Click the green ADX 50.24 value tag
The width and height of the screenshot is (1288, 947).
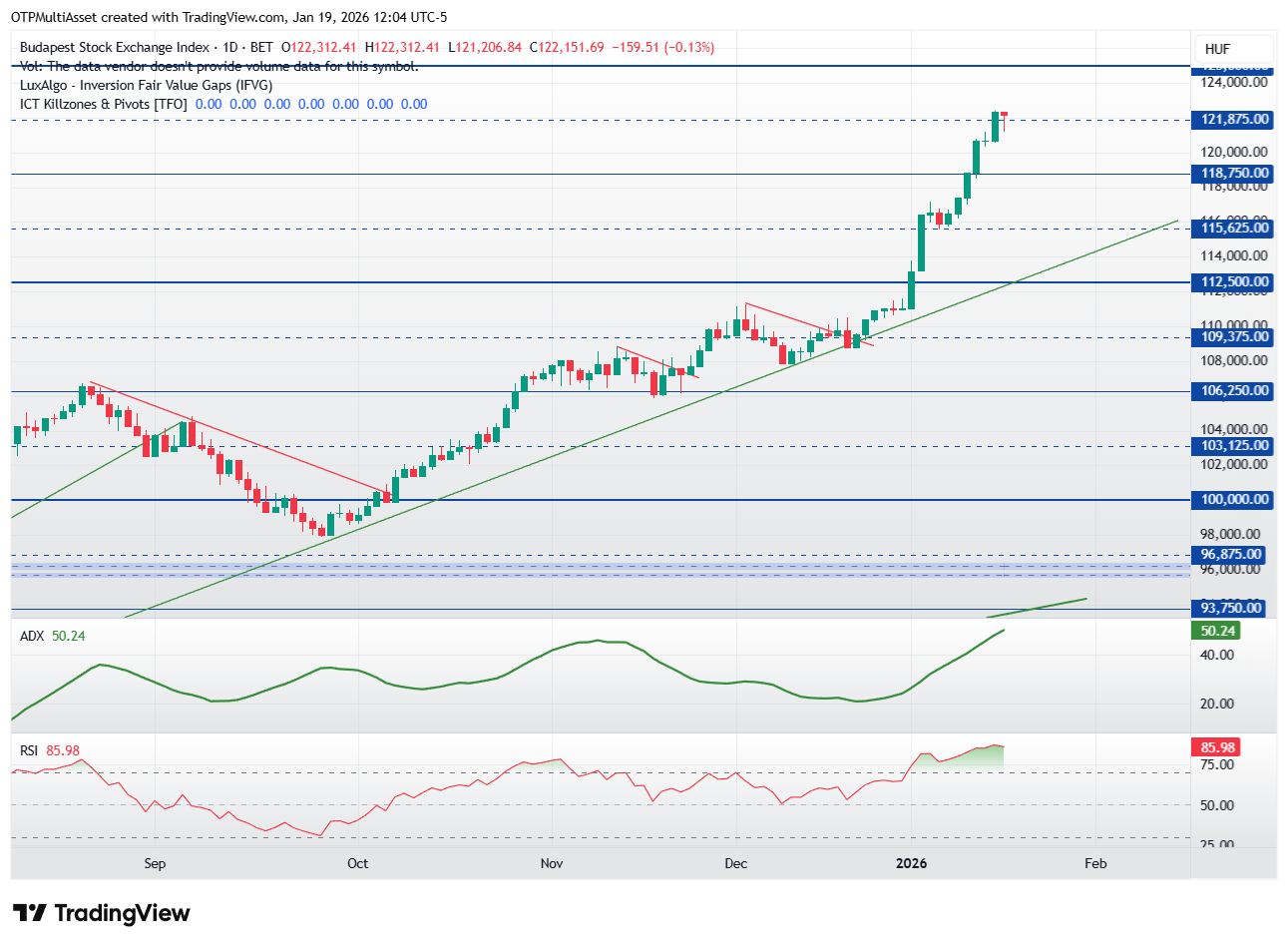tap(1217, 631)
